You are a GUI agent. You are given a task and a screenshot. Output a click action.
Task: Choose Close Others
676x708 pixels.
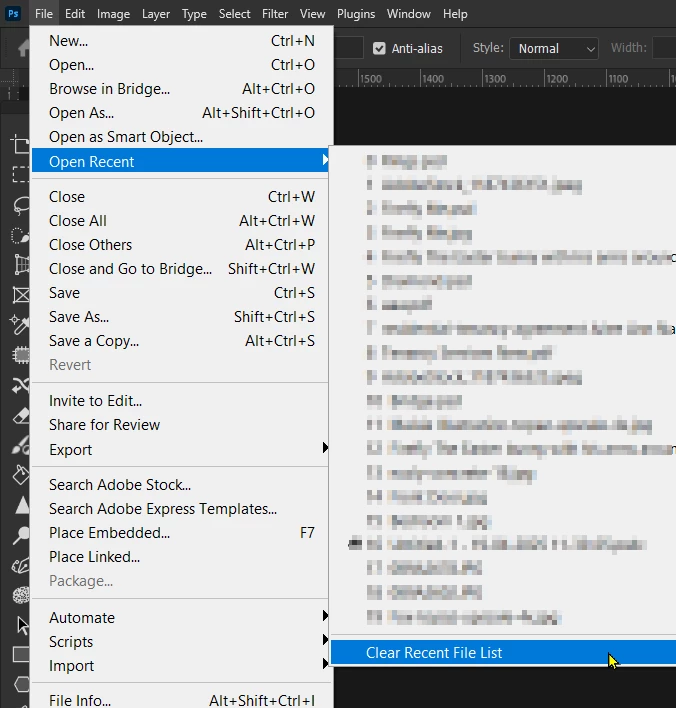(x=181, y=244)
